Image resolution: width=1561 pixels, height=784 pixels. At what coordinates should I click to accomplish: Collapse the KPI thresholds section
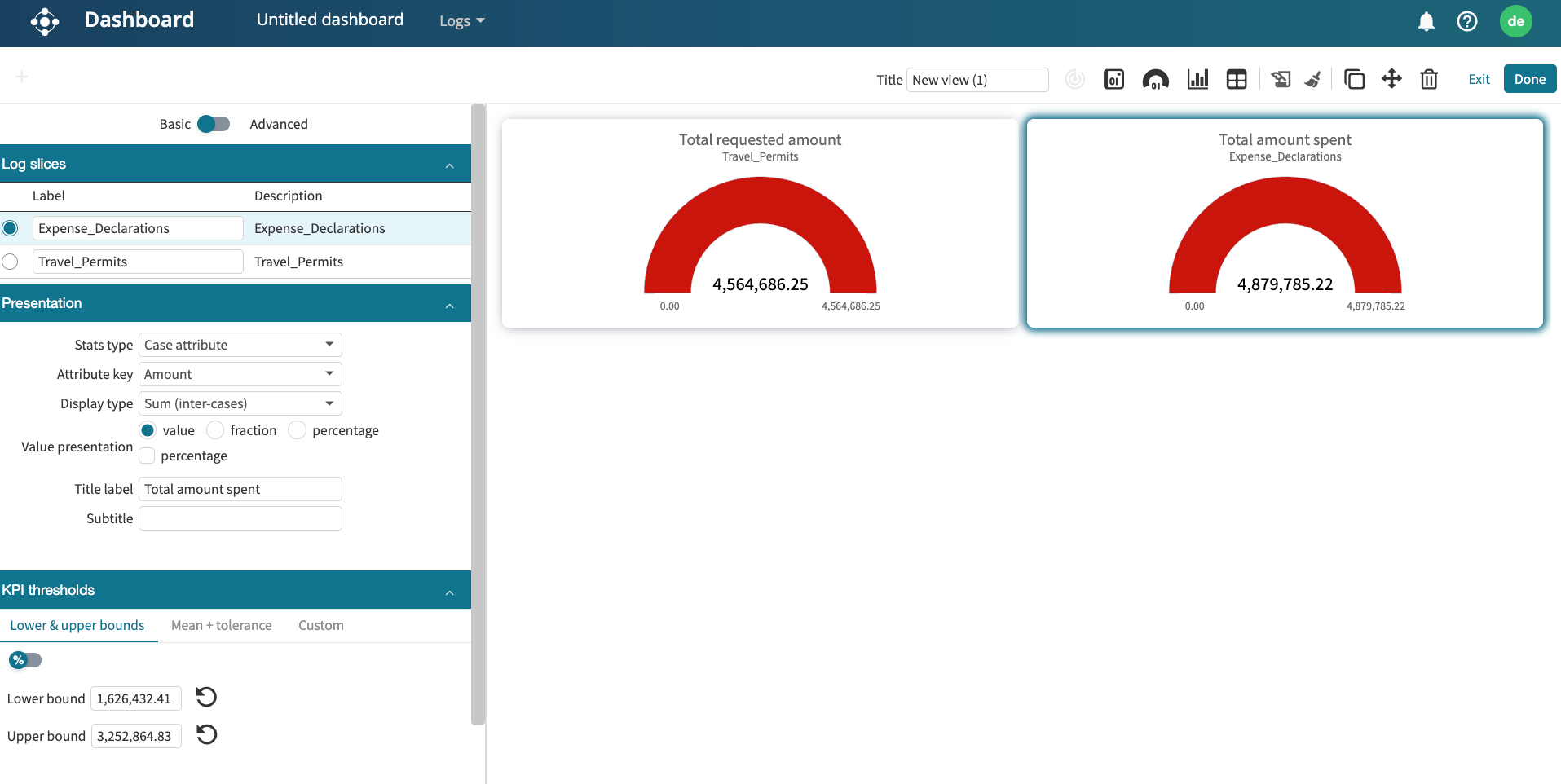point(449,591)
